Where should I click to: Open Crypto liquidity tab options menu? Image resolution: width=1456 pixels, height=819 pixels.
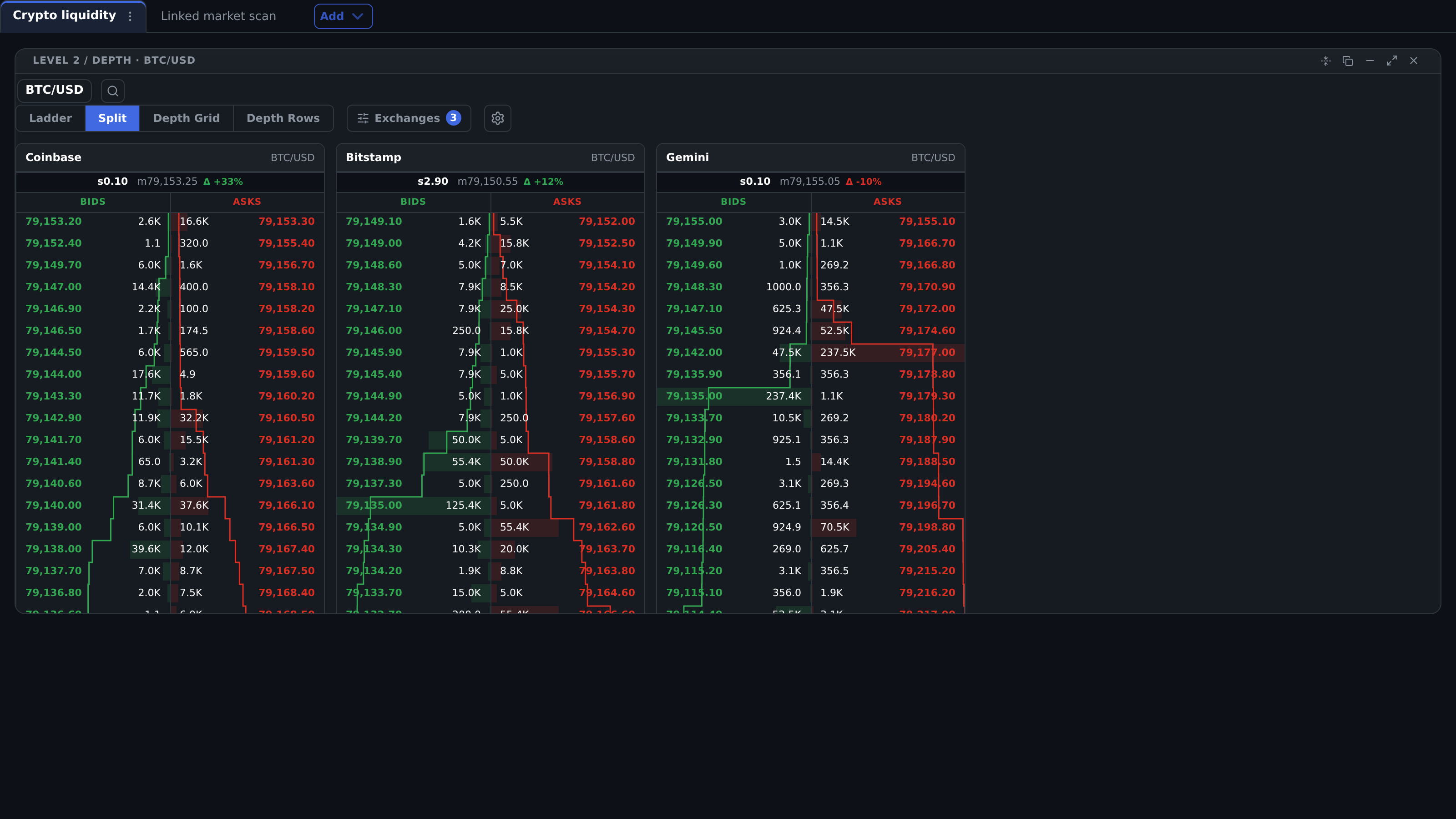(130, 16)
